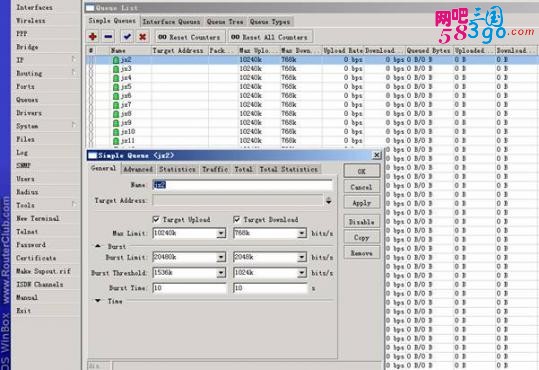
Task: Select the green queue icon for jz10
Action: pos(116,132)
